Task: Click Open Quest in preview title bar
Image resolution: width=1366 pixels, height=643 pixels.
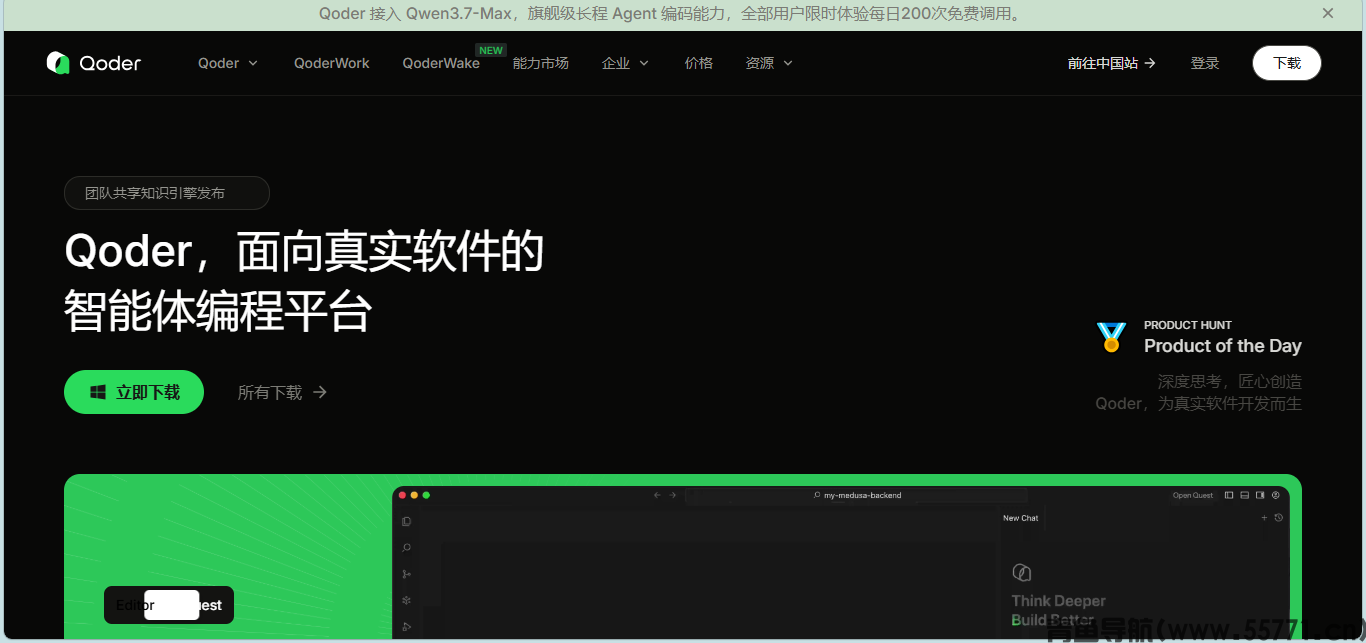Action: [1192, 495]
